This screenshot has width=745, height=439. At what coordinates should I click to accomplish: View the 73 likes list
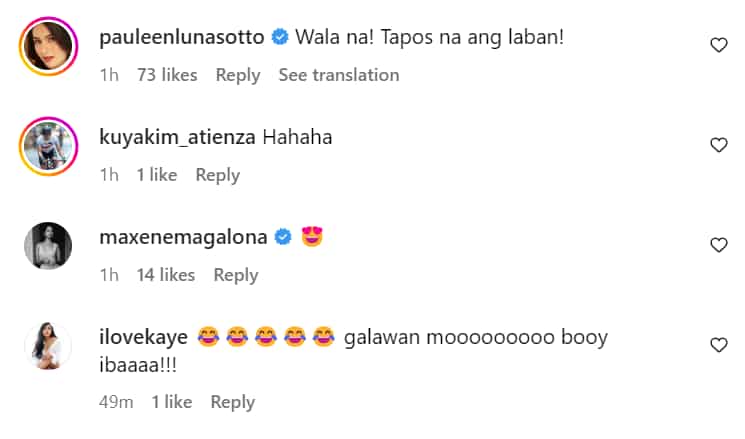pyautogui.click(x=167, y=75)
